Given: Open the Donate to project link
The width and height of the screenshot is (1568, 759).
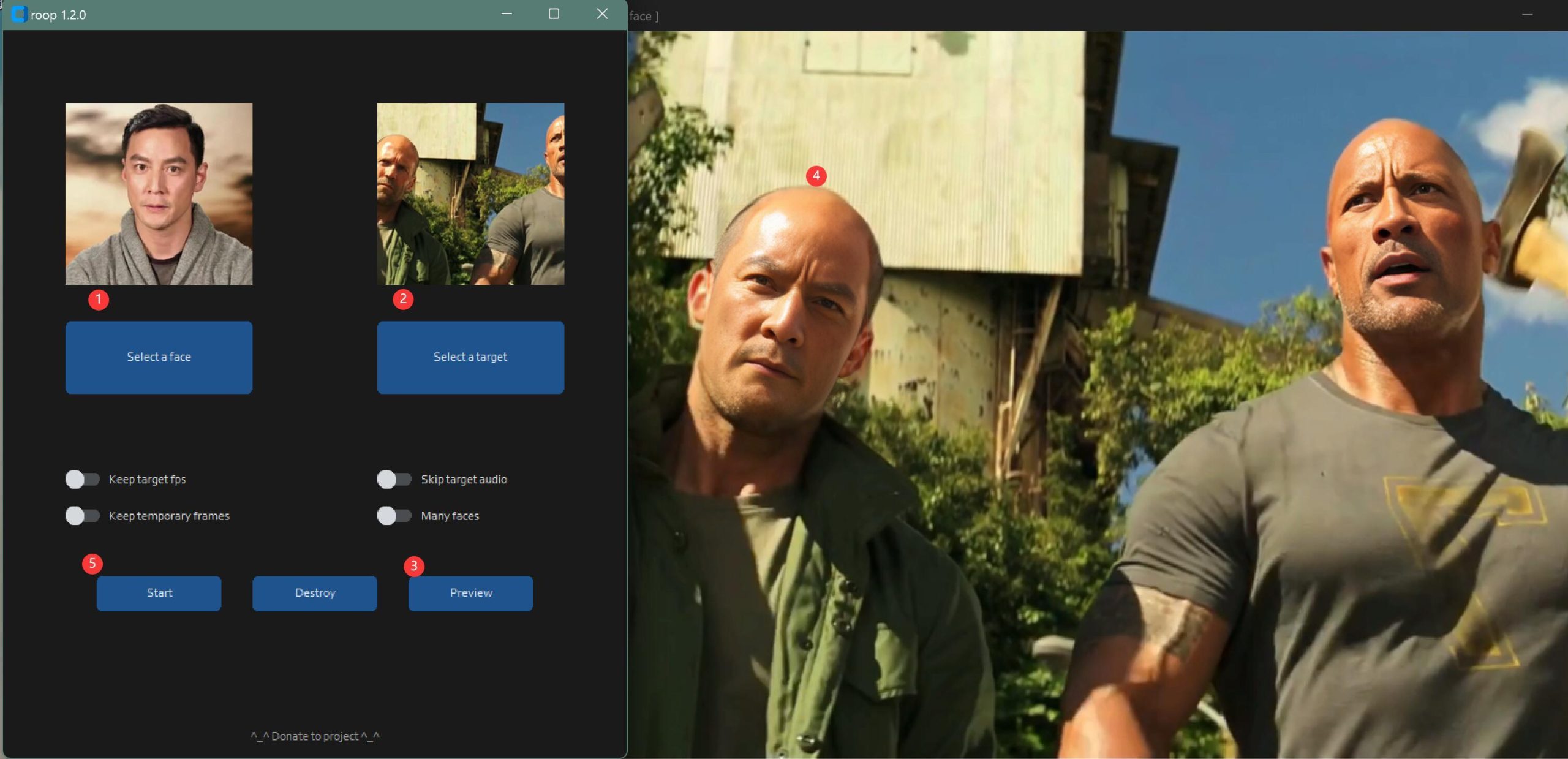Looking at the screenshot, I should 315,736.
